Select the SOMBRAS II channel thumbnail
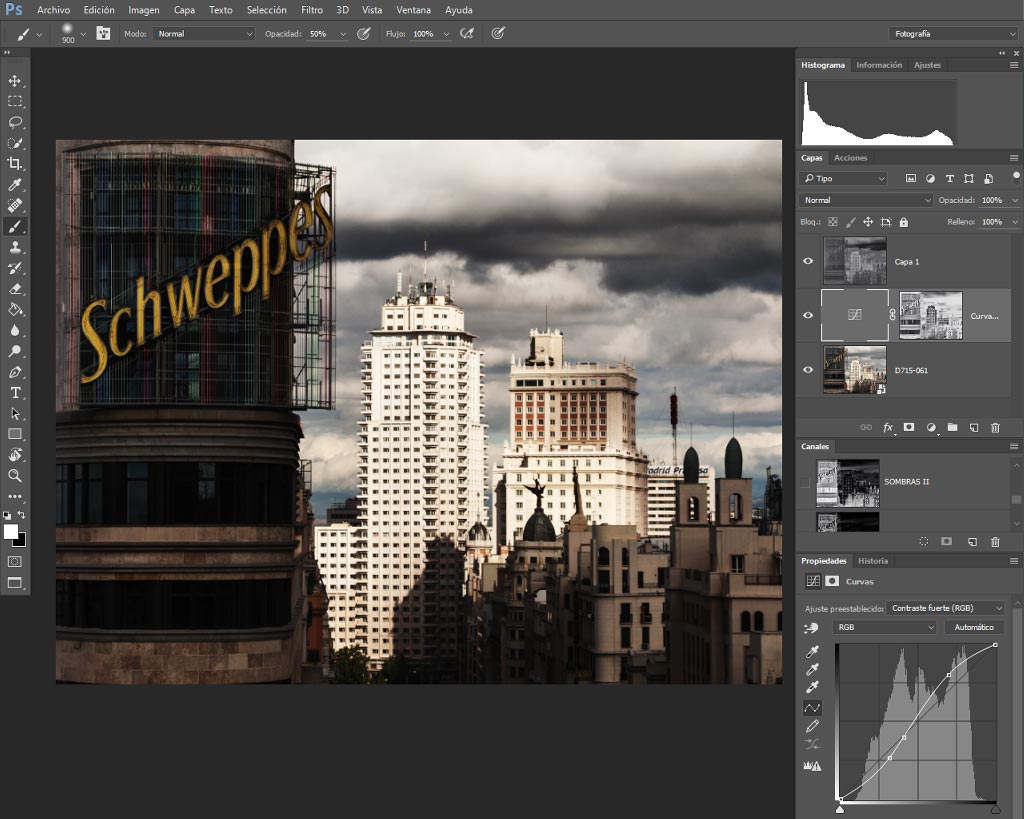Screen dimensions: 1024x819 pos(848,483)
